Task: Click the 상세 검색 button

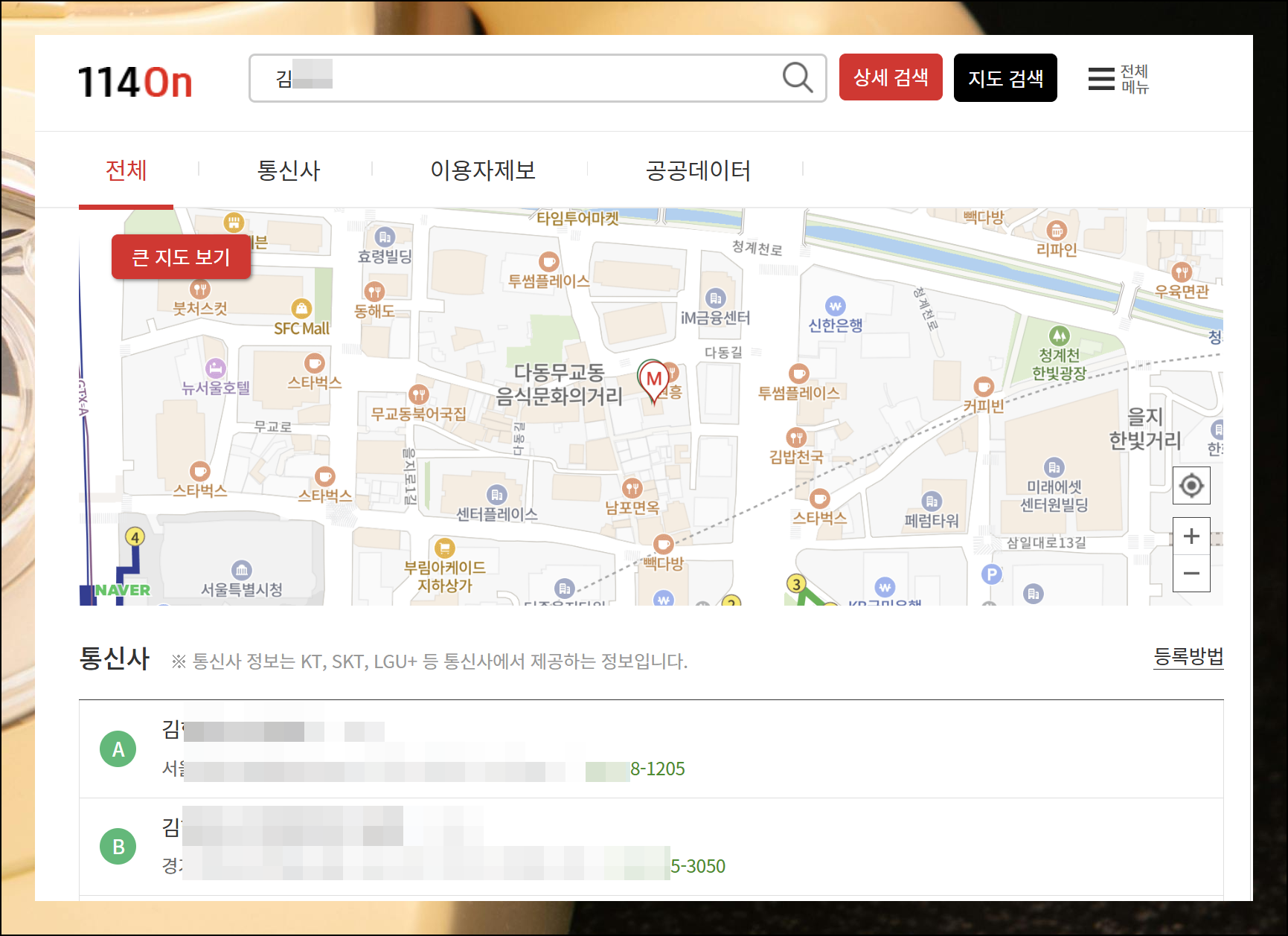Action: coord(891,77)
